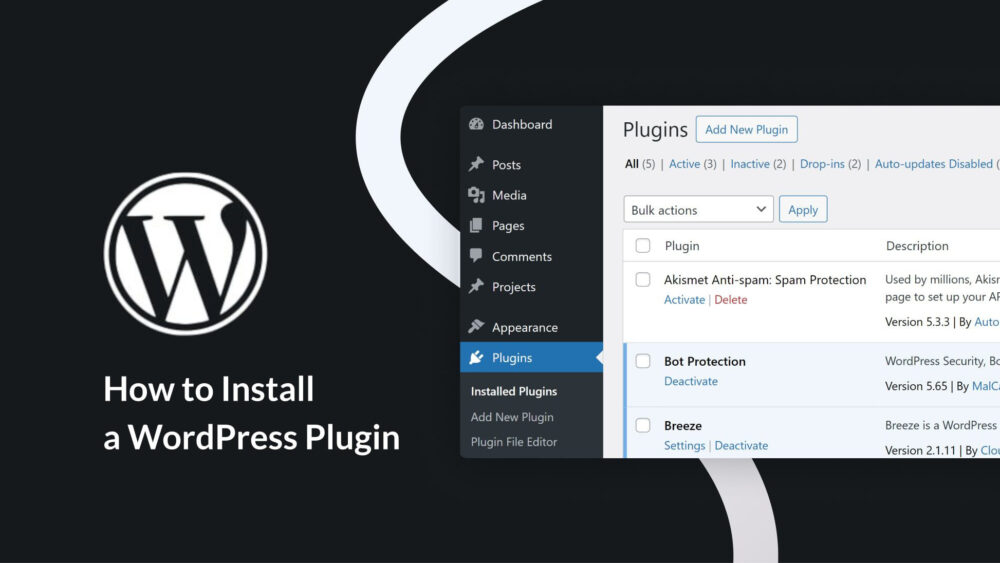This screenshot has height=563, width=1000.
Task: Click the Posts pin icon
Action: click(x=476, y=164)
